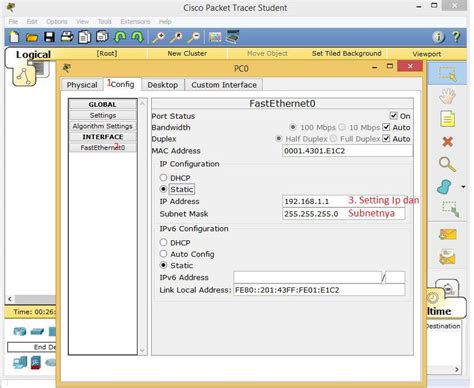The image size is (474, 388).
Task: Click the Paste icon in toolbar
Action: (102, 37)
